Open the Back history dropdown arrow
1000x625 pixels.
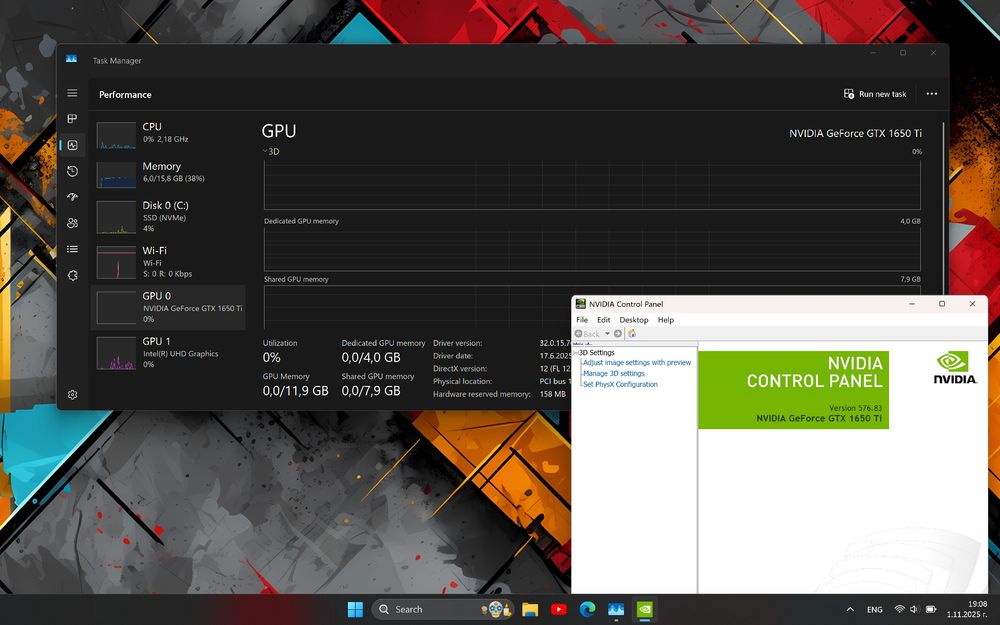607,334
